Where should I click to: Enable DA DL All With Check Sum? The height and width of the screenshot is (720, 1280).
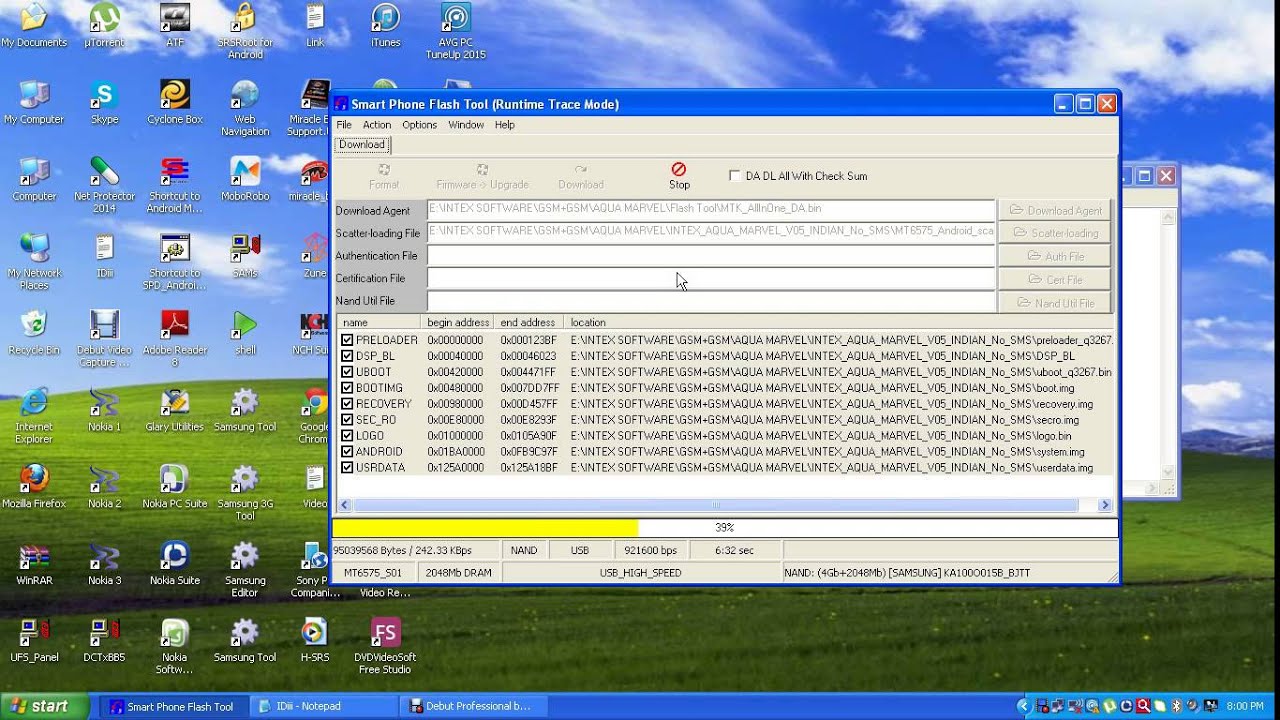tap(735, 176)
